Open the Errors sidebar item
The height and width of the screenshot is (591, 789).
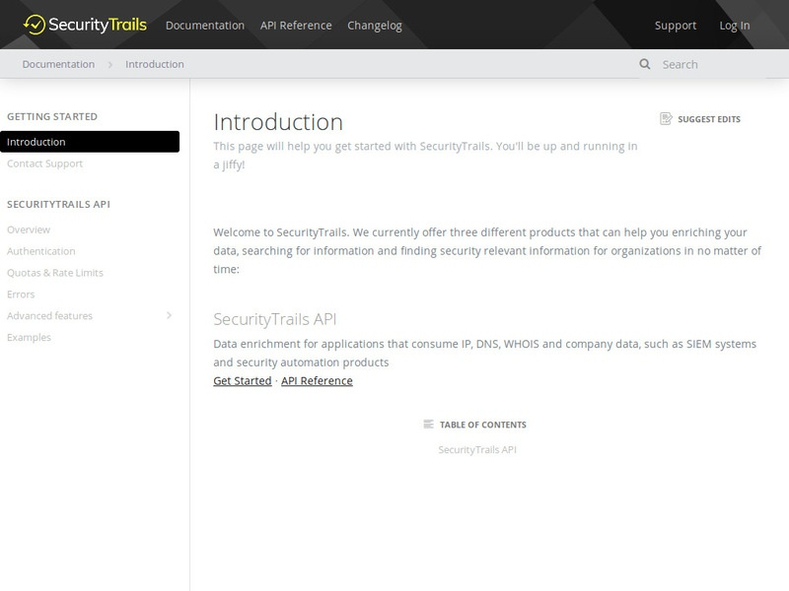tap(21, 294)
